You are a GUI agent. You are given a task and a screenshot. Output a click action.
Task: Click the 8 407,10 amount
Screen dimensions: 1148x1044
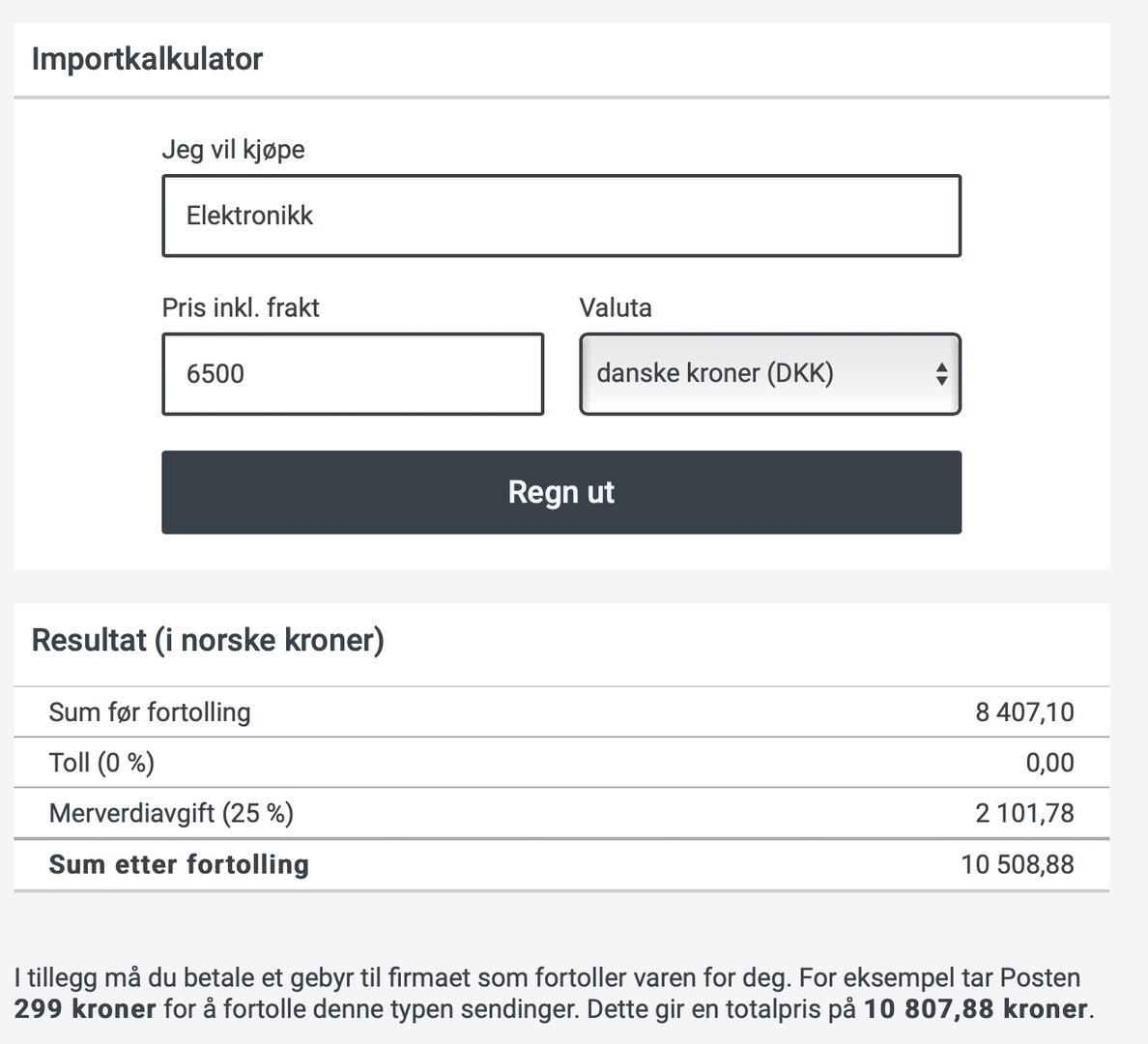(x=1024, y=712)
